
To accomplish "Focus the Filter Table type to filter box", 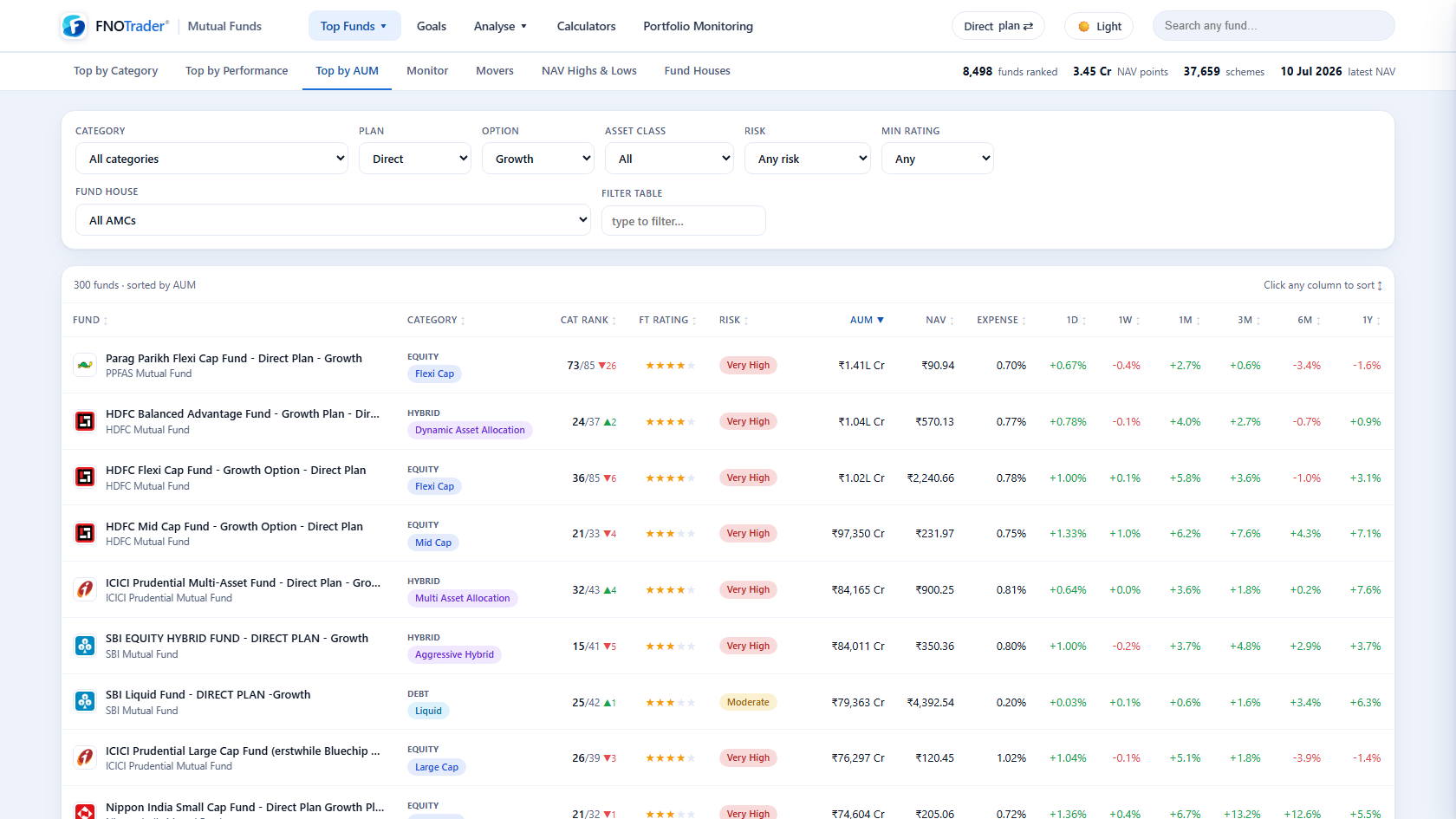I will (684, 221).
